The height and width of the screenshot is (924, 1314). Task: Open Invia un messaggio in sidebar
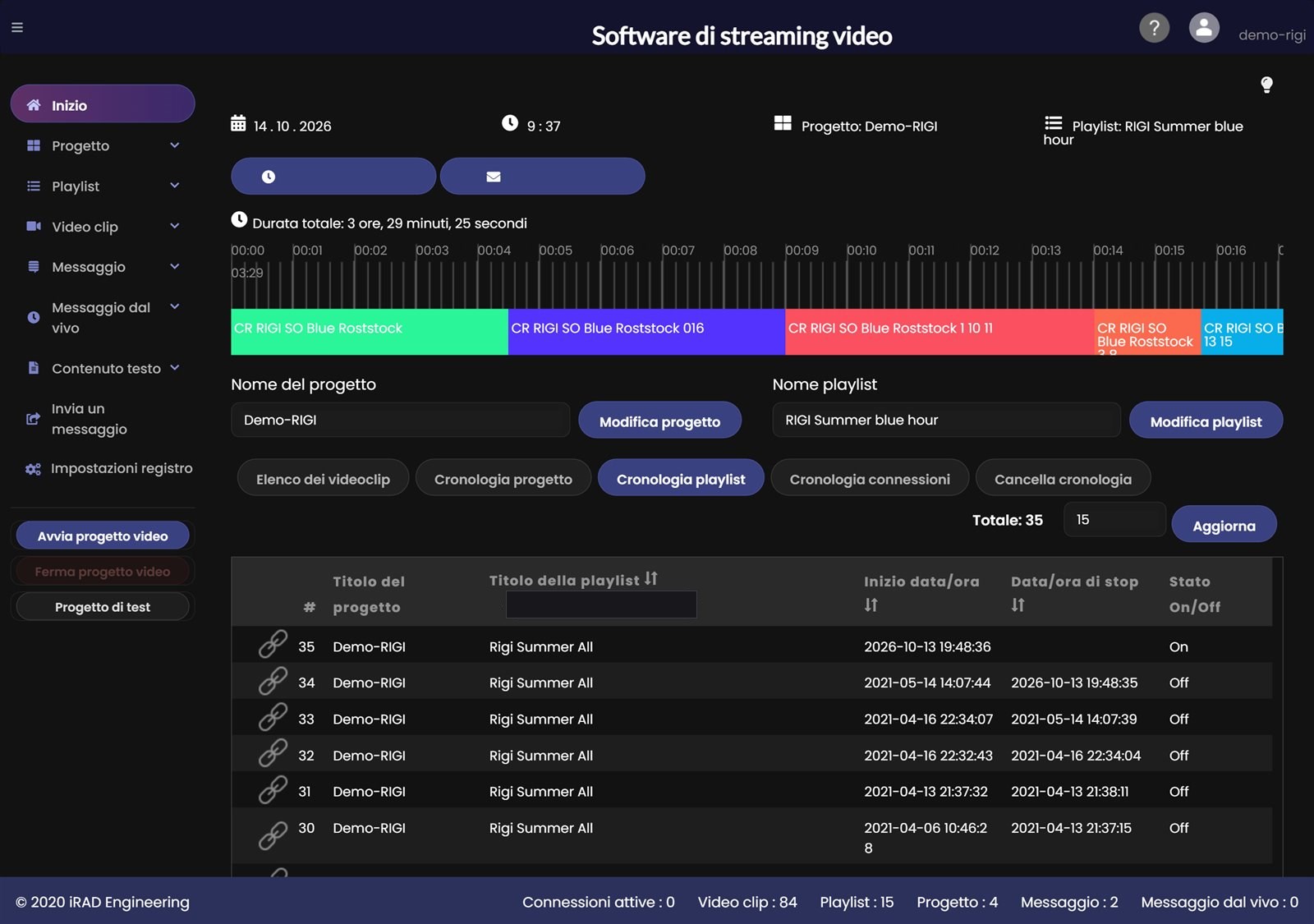click(103, 419)
